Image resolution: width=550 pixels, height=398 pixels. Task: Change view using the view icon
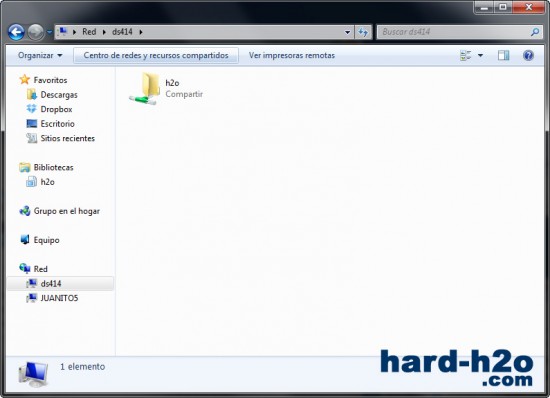tap(466, 55)
